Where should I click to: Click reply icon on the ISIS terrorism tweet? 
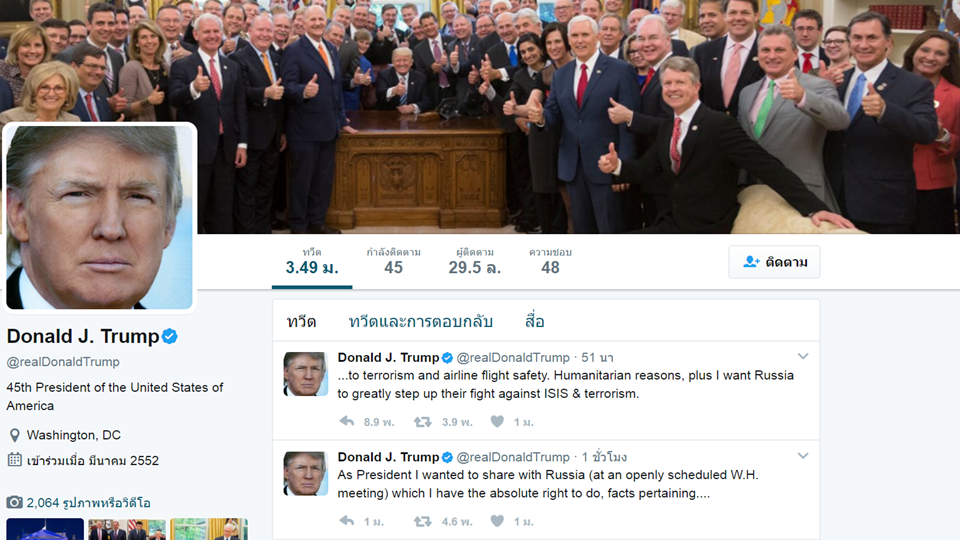point(347,421)
